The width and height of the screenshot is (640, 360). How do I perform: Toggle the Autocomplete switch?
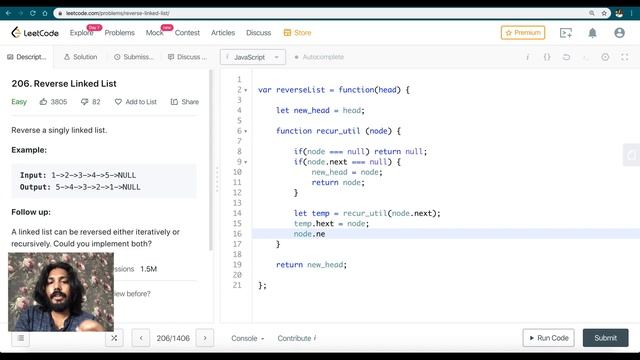[319, 57]
